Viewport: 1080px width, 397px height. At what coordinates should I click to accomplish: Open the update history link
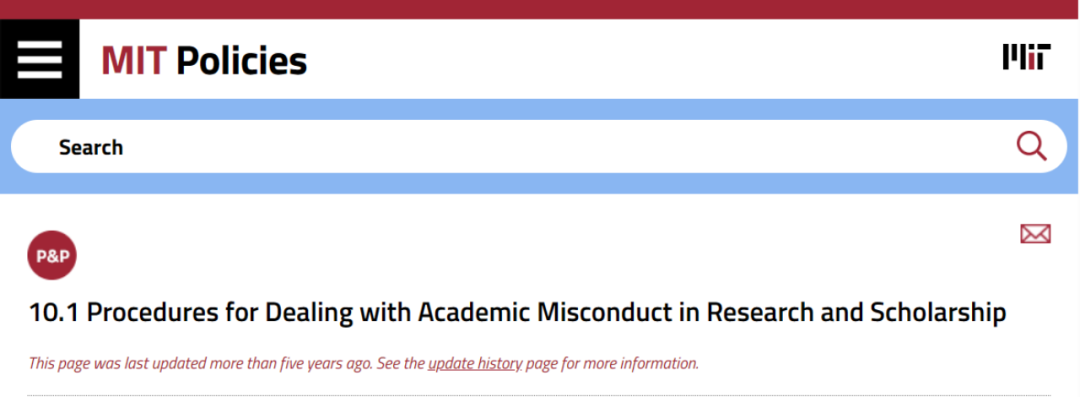(x=475, y=363)
